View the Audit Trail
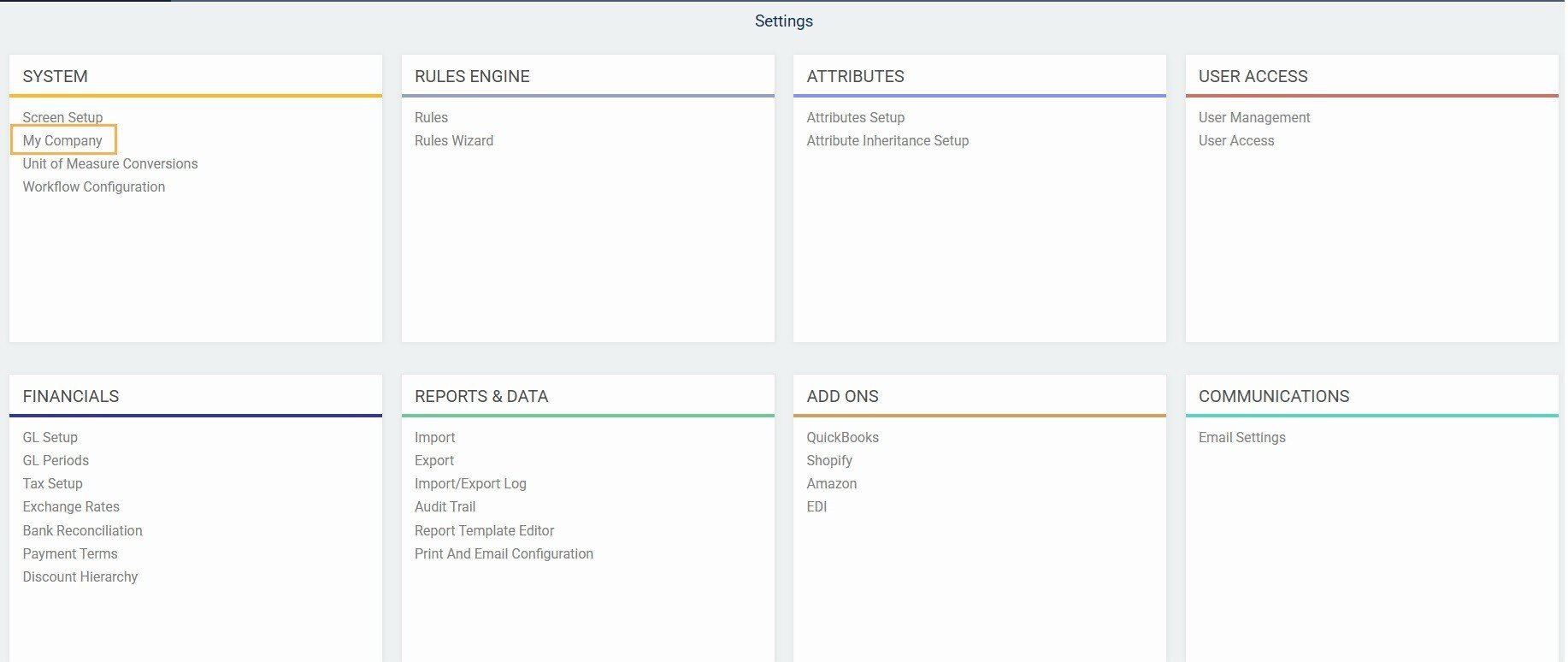 445,506
